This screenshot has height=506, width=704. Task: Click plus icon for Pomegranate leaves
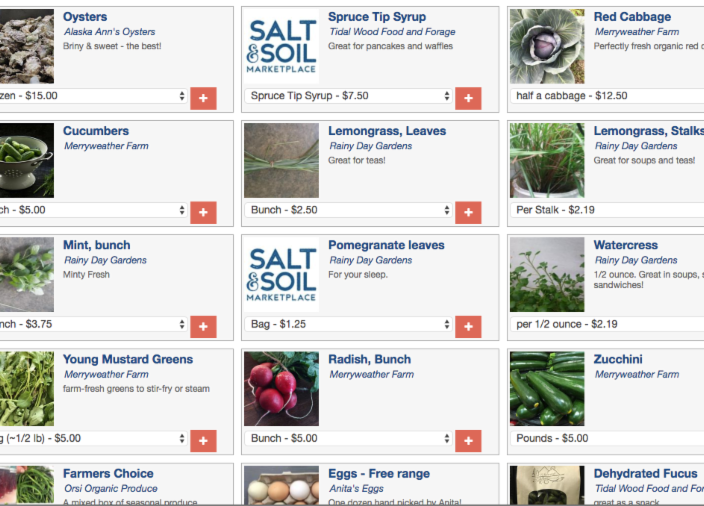(468, 326)
